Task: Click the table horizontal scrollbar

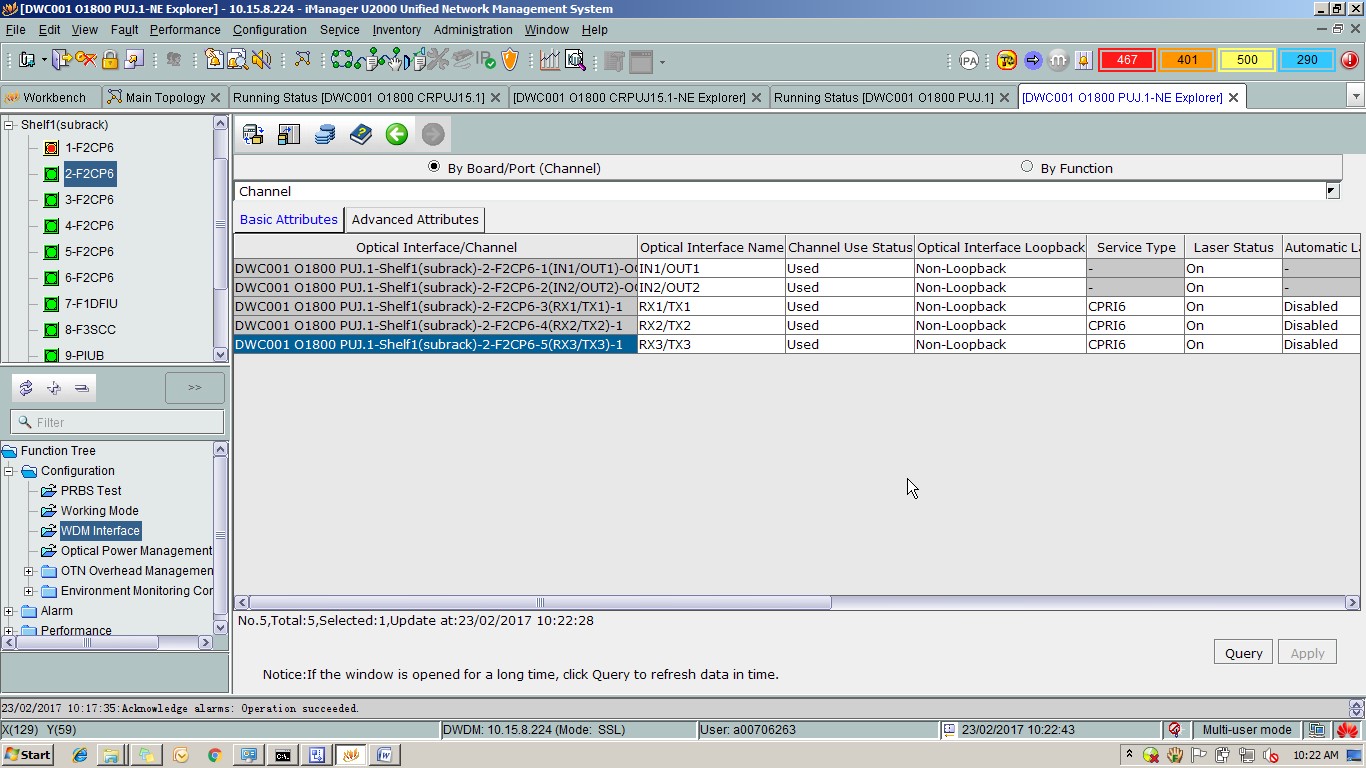Action: pyautogui.click(x=540, y=602)
